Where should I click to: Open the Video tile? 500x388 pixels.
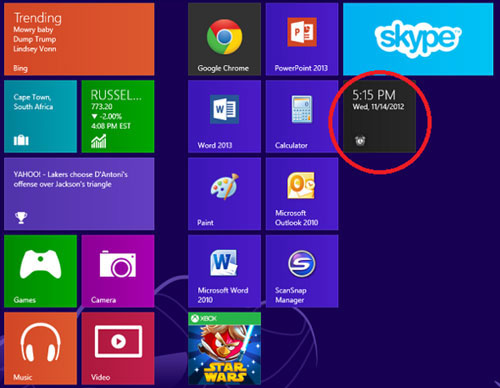(118, 348)
